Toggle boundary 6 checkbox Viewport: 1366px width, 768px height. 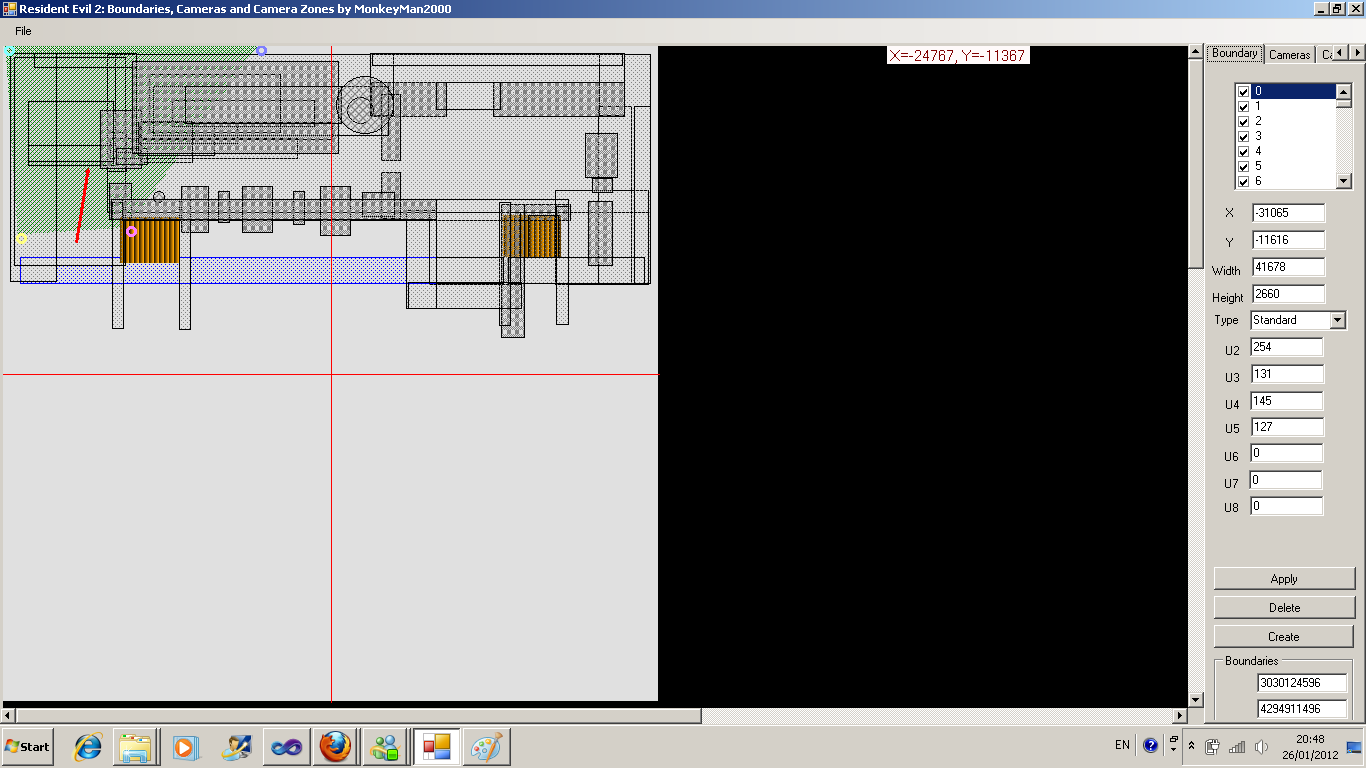[x=1244, y=182]
